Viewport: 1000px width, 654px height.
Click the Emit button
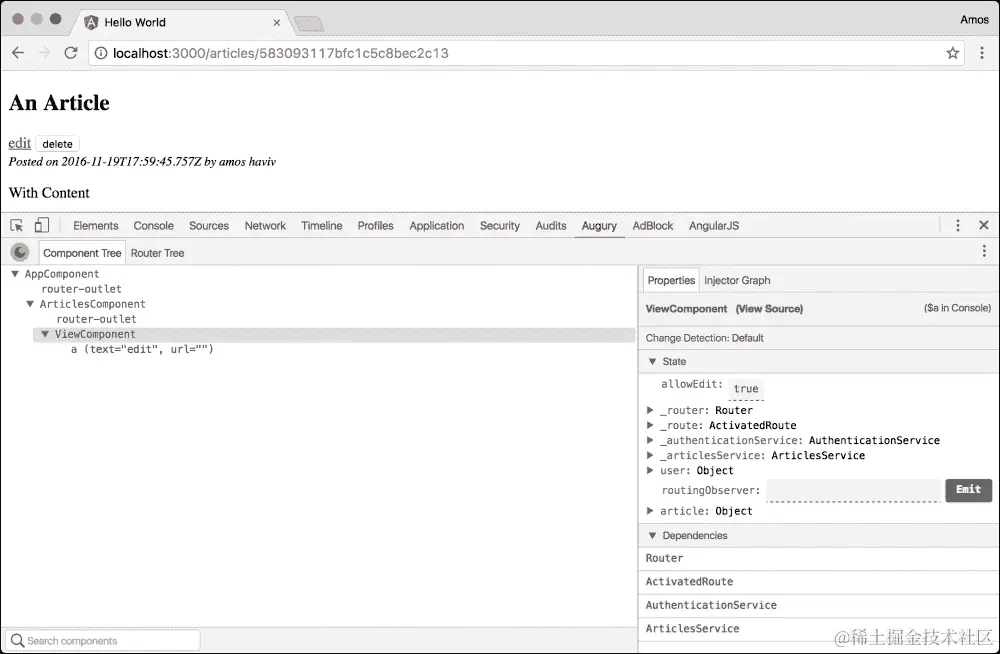point(968,490)
